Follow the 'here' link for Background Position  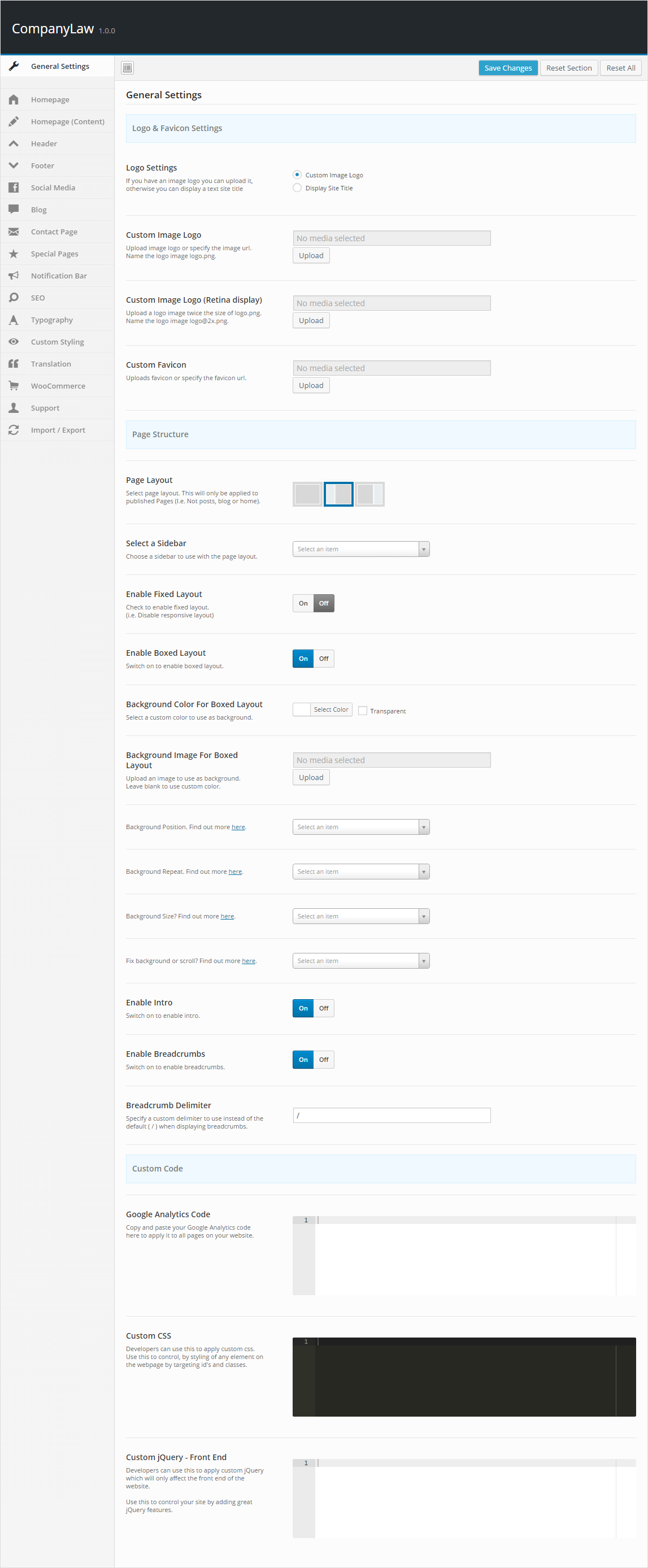pos(238,826)
